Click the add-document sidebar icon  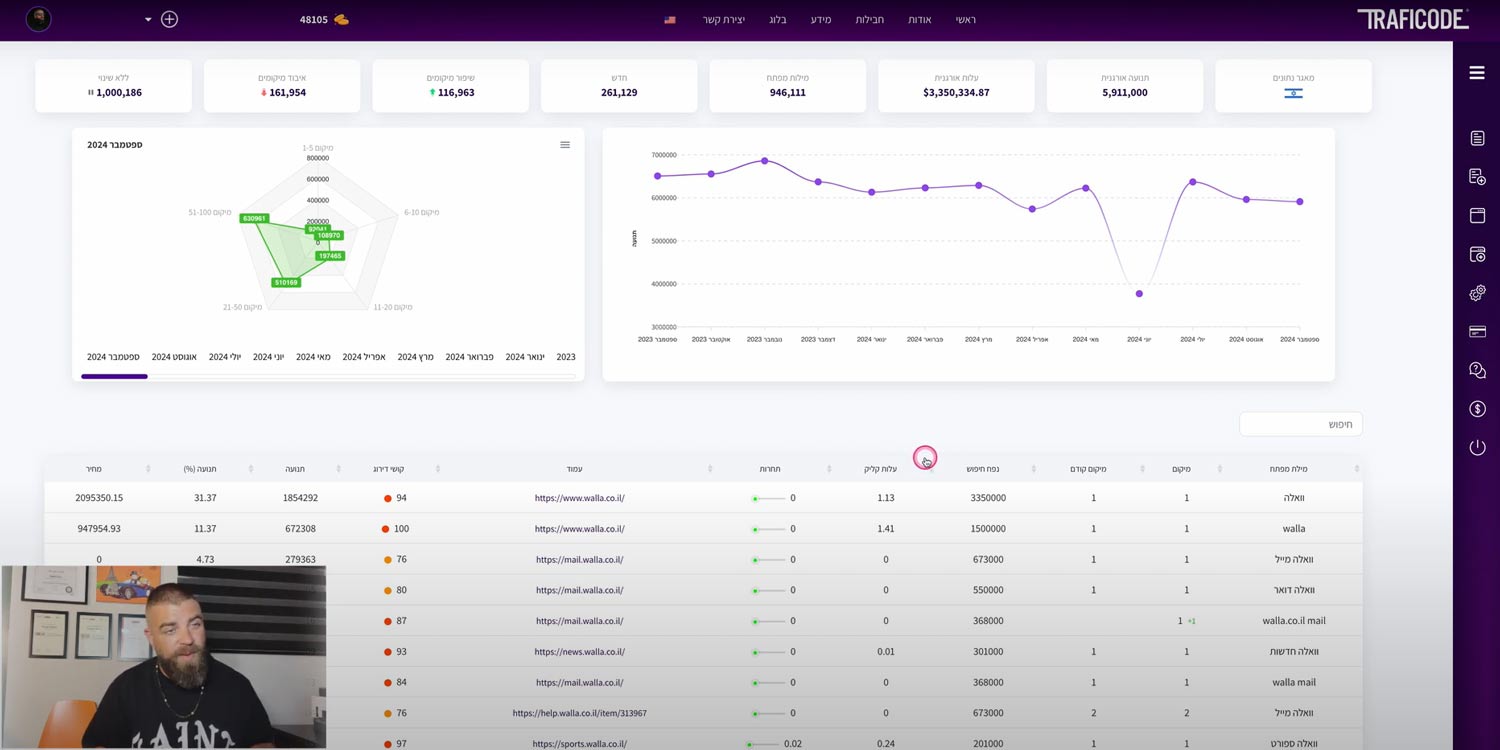pos(1477,177)
